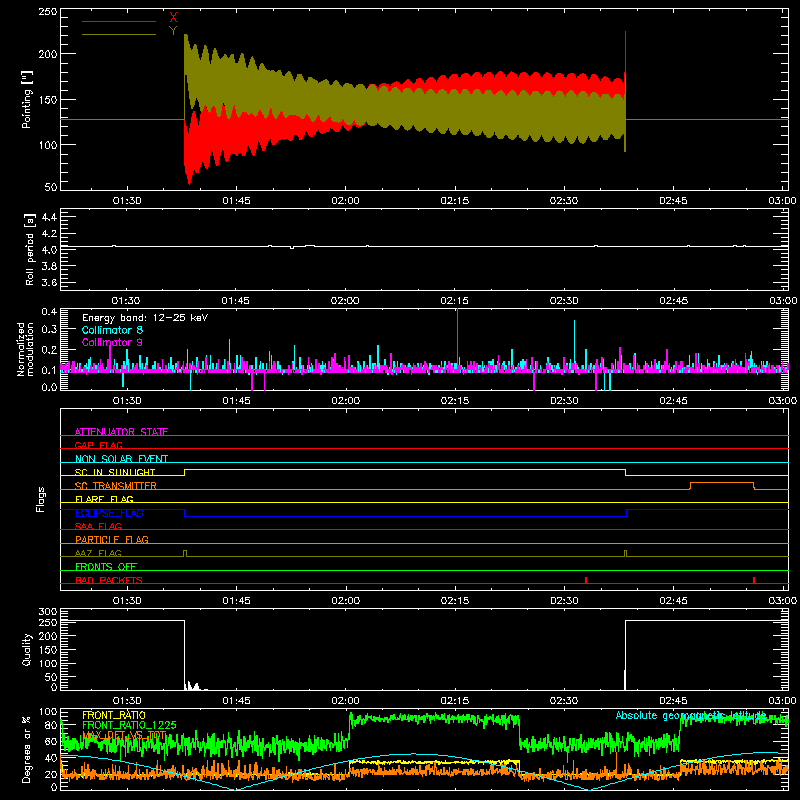Click the red X legend line
800x800 pixels.
[x=119, y=21]
